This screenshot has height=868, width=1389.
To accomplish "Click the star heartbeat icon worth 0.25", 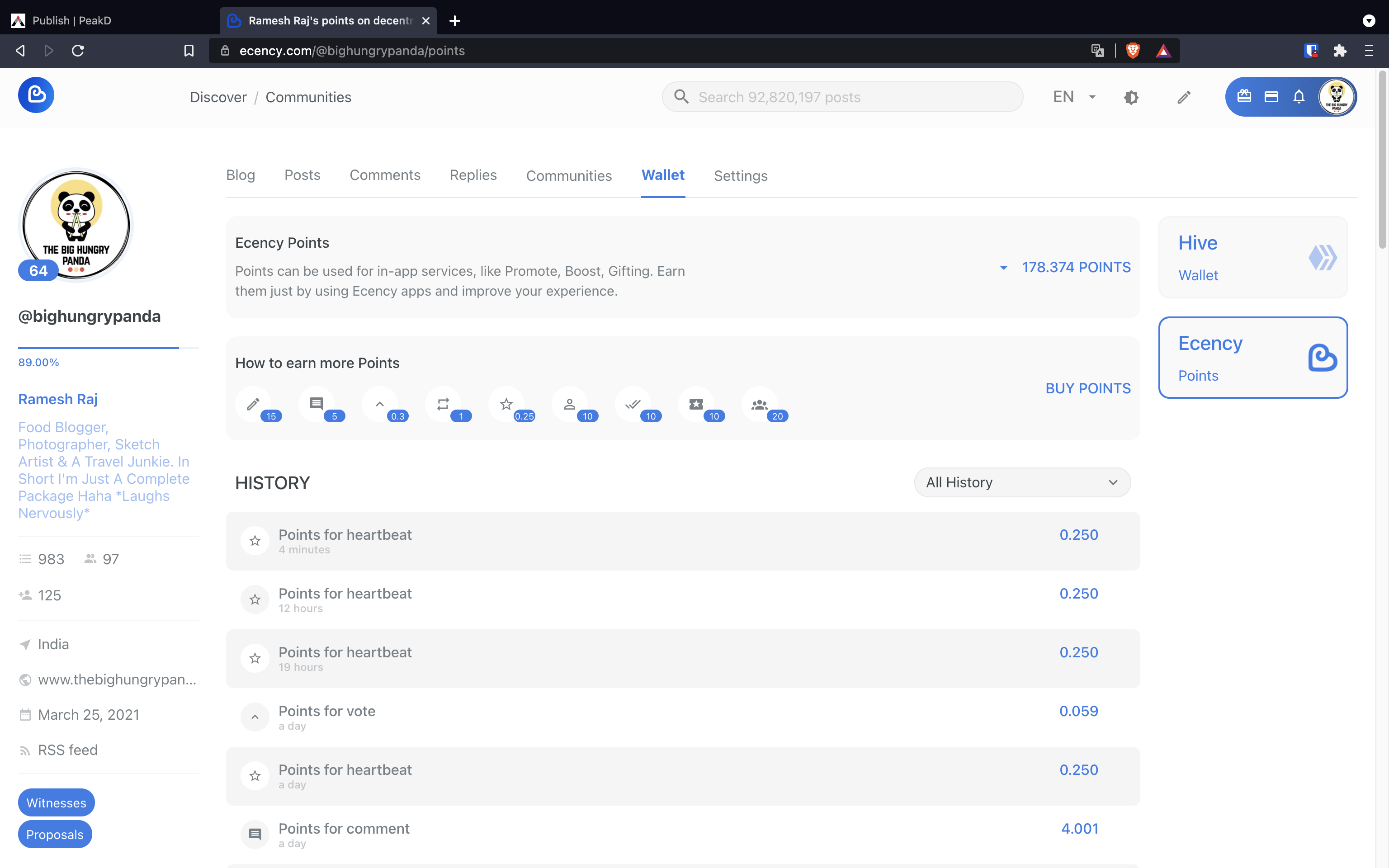I will (506, 404).
